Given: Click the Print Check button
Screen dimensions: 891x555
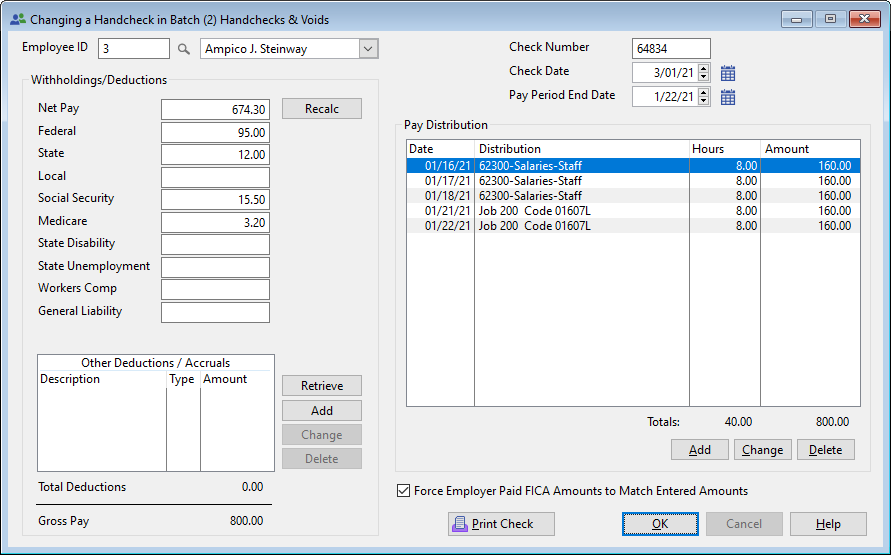Looking at the screenshot, I should pyautogui.click(x=501, y=524).
